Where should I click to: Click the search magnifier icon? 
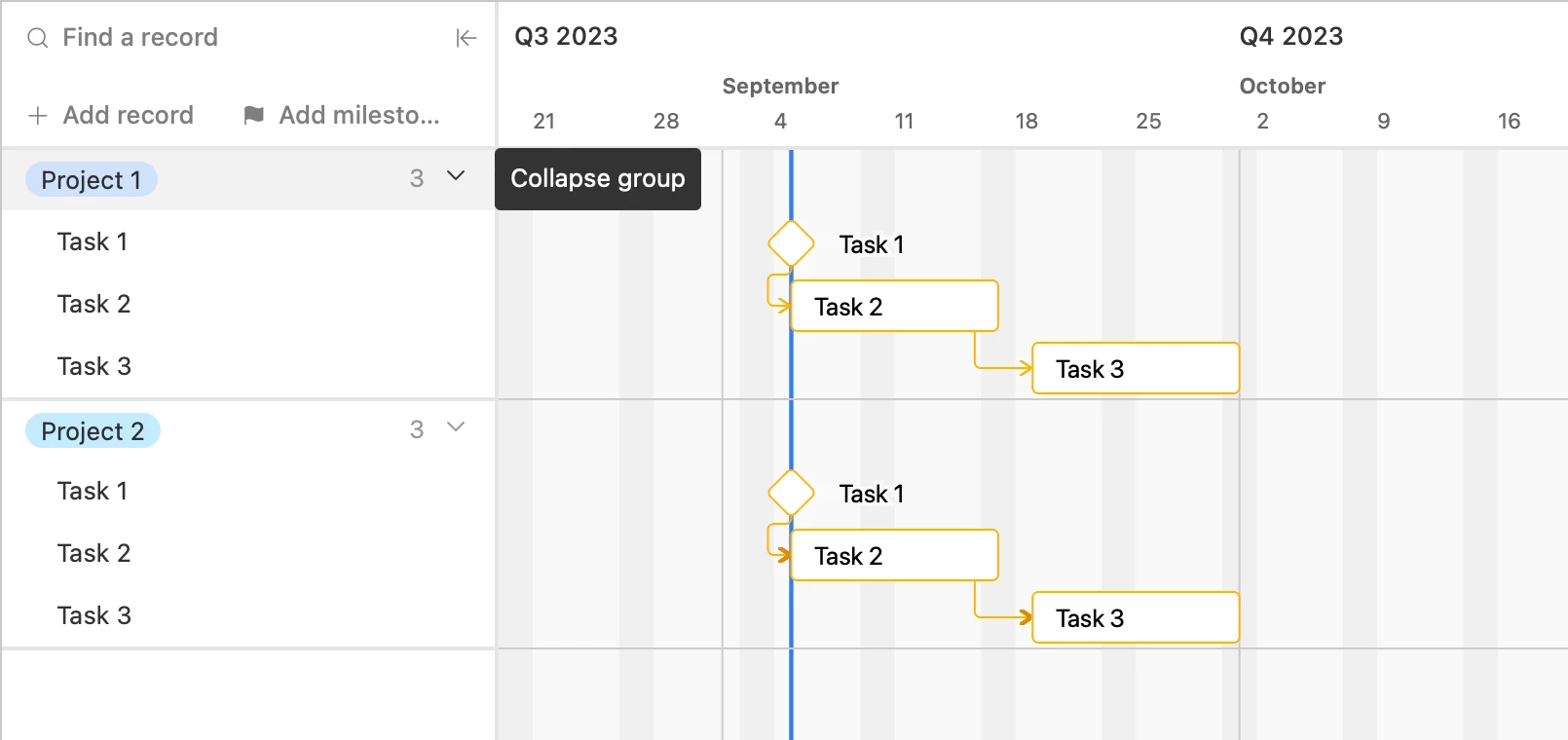tap(38, 38)
